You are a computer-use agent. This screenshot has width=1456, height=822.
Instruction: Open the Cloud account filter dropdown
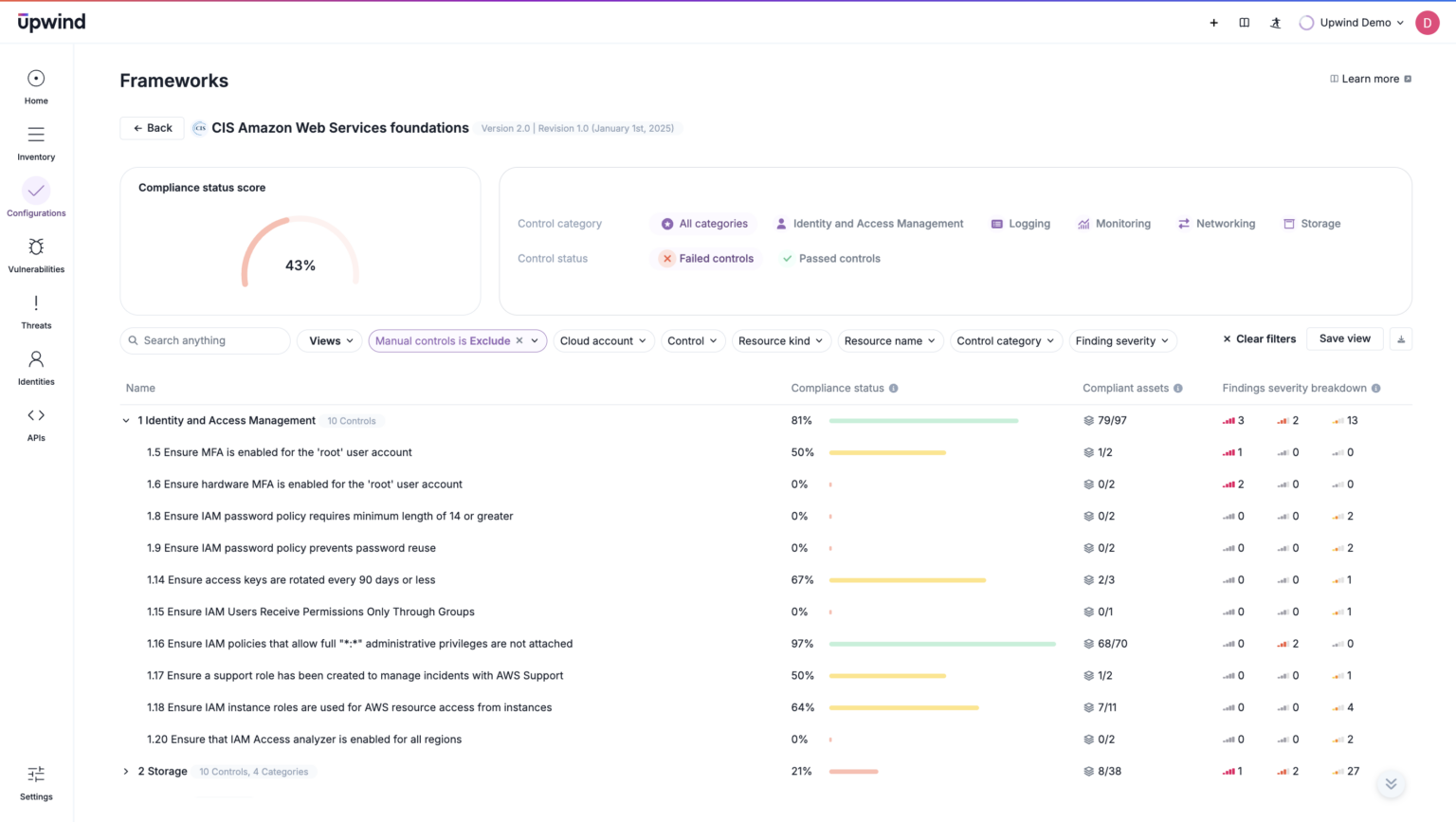(x=604, y=340)
